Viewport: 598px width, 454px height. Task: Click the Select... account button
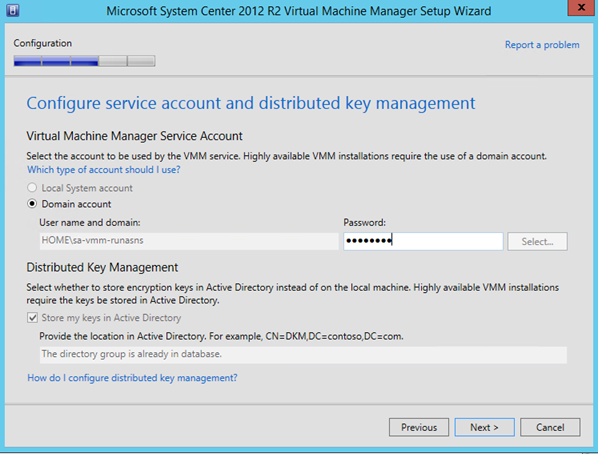point(537,241)
